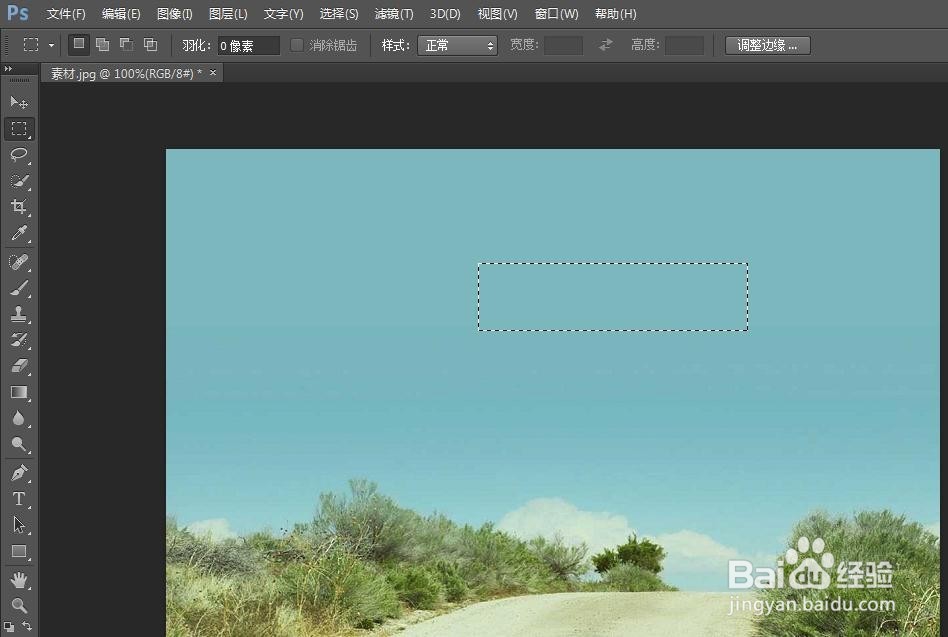Image resolution: width=948 pixels, height=637 pixels.
Task: Click the 高度 height input field
Action: pos(684,45)
